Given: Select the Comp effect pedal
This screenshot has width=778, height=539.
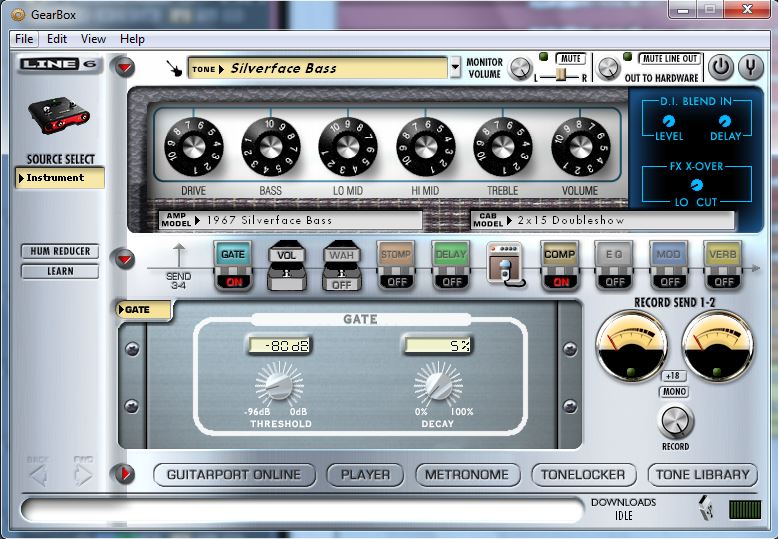Looking at the screenshot, I should click(x=559, y=254).
